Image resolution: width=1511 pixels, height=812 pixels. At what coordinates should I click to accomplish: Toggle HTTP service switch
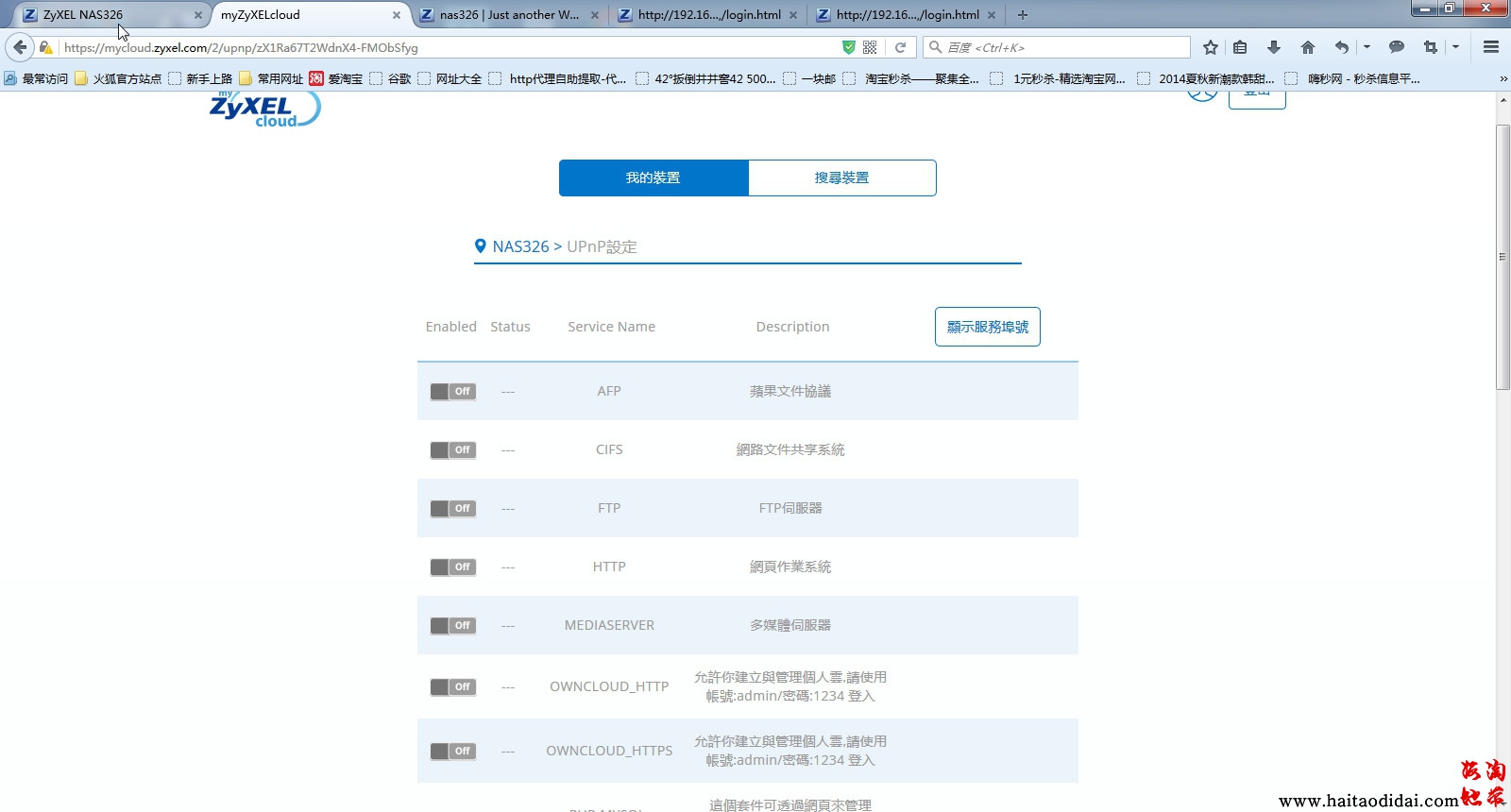[x=453, y=567]
